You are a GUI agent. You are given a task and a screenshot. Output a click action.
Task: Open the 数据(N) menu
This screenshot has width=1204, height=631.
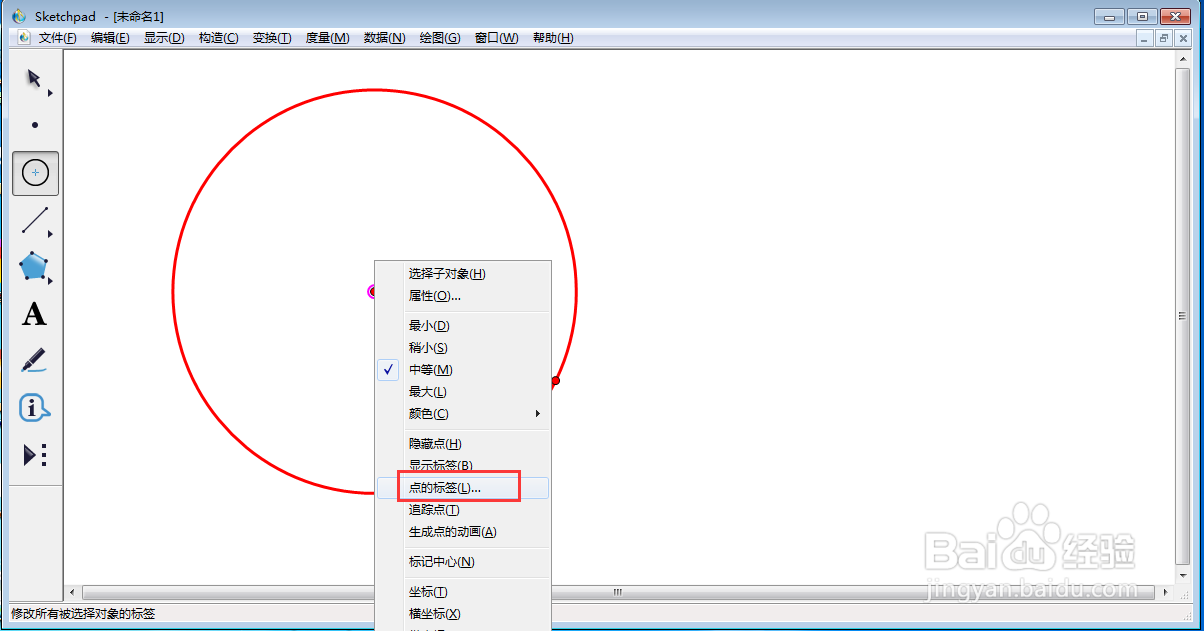pyautogui.click(x=384, y=38)
